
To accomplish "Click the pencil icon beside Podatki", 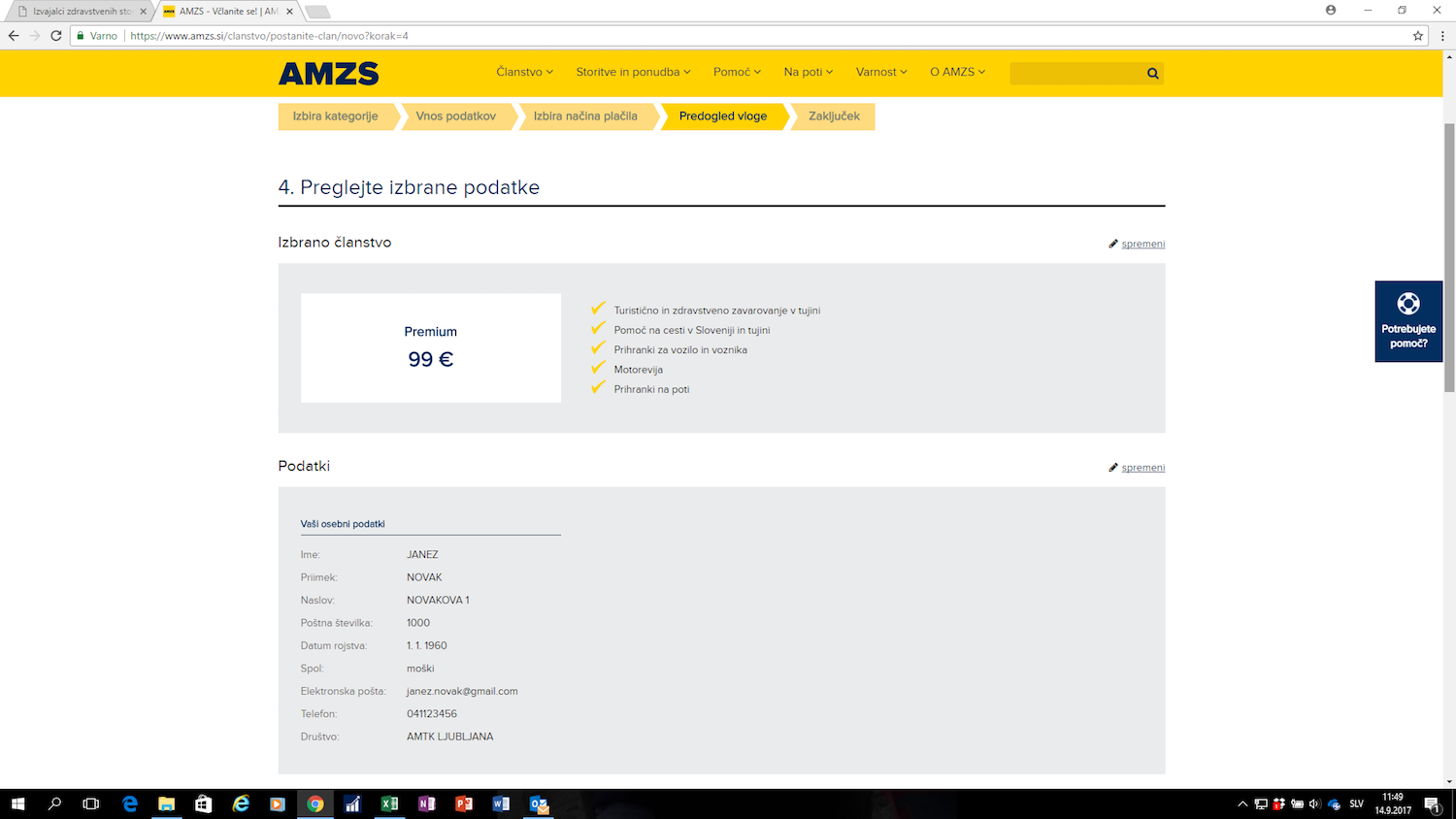I will [1113, 468].
